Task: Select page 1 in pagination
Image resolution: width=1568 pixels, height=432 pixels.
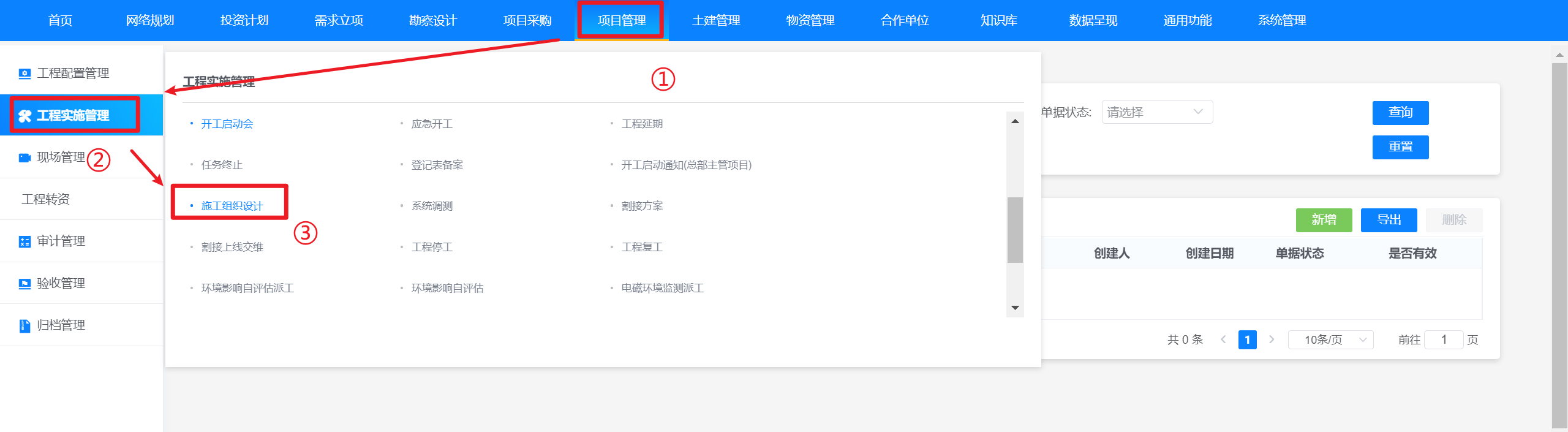Action: pyautogui.click(x=1247, y=339)
